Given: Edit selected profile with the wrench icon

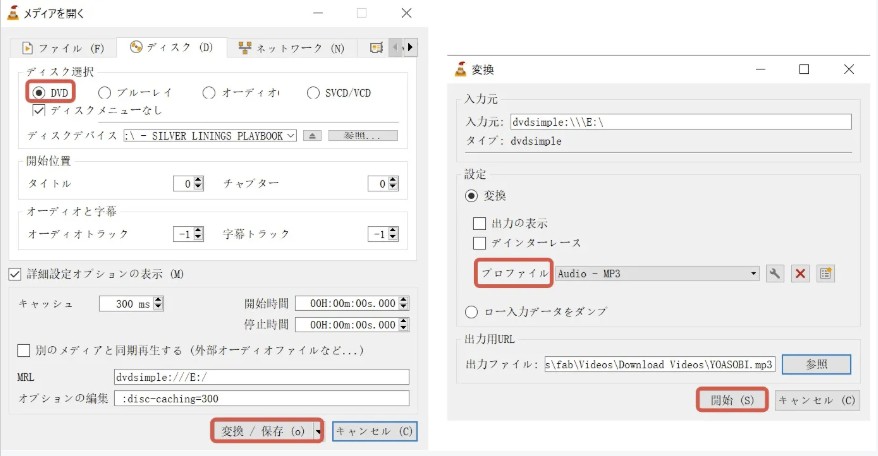Looking at the screenshot, I should (x=774, y=273).
